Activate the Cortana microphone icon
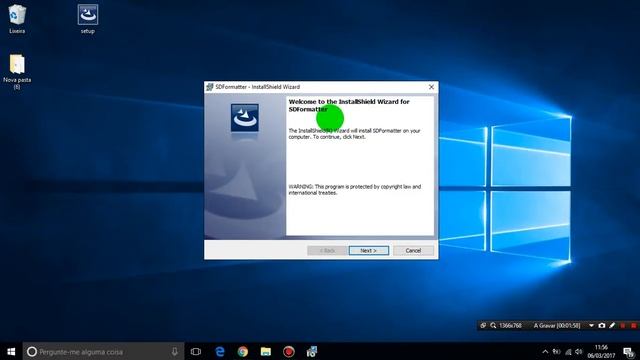The width and height of the screenshot is (640, 360). pyautogui.click(x=175, y=351)
